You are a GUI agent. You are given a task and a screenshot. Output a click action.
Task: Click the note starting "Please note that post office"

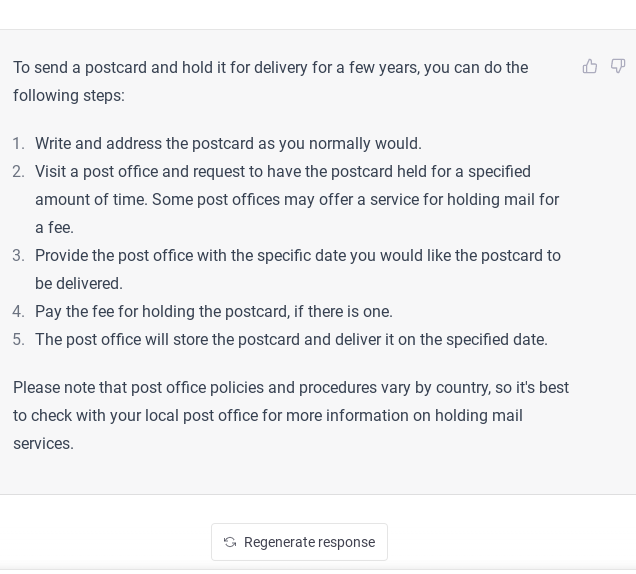tap(291, 388)
